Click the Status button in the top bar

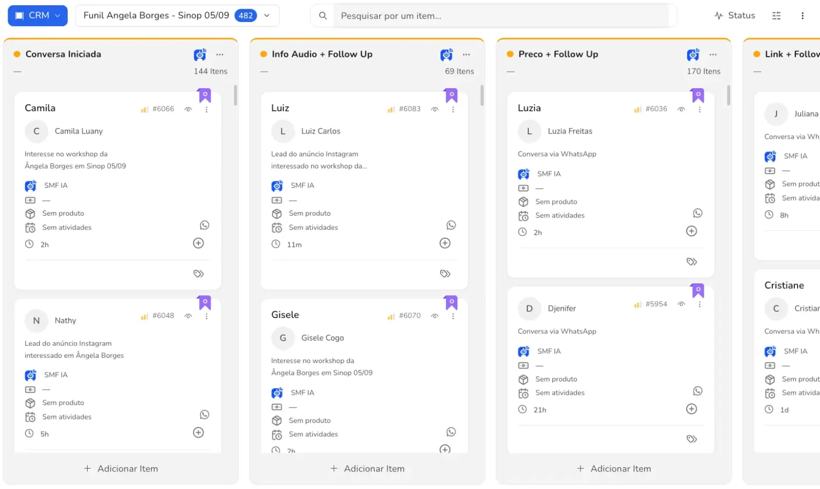[x=735, y=16]
